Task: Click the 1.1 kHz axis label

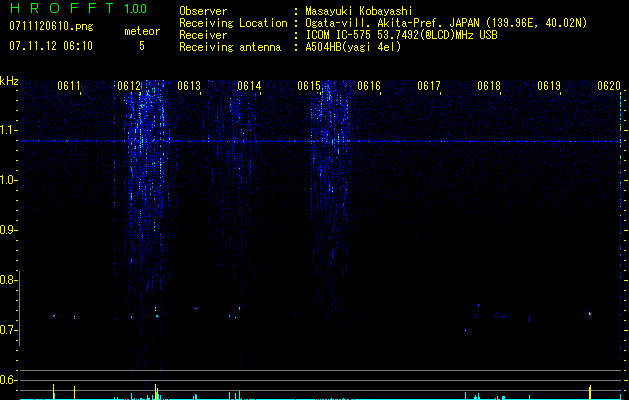Action: point(7,130)
